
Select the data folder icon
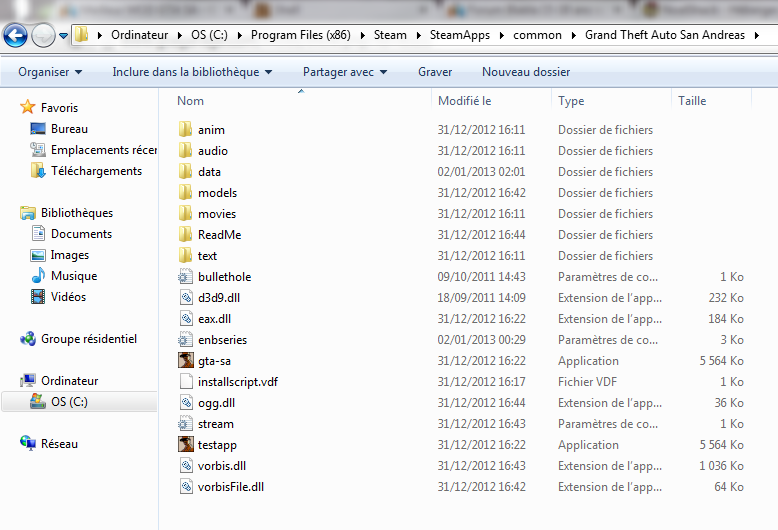click(185, 171)
